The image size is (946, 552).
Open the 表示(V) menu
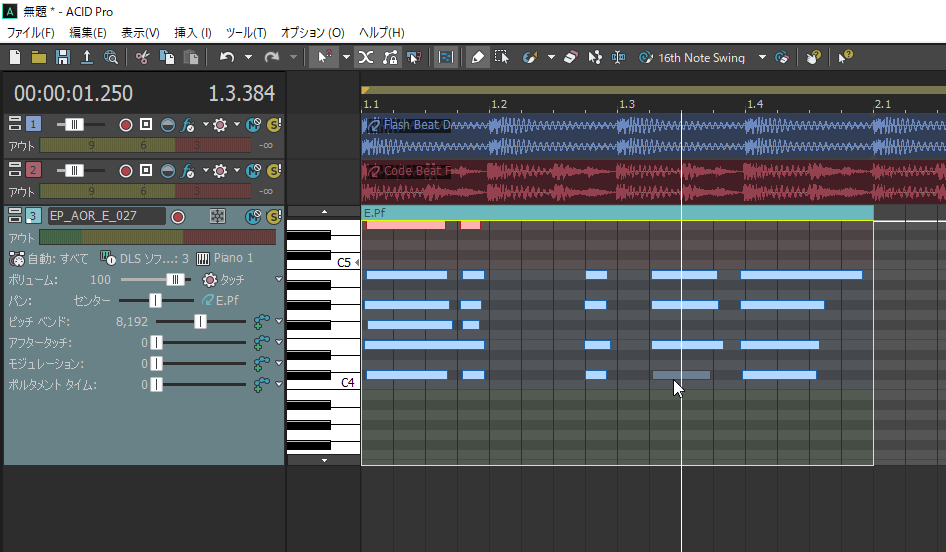[x=140, y=33]
